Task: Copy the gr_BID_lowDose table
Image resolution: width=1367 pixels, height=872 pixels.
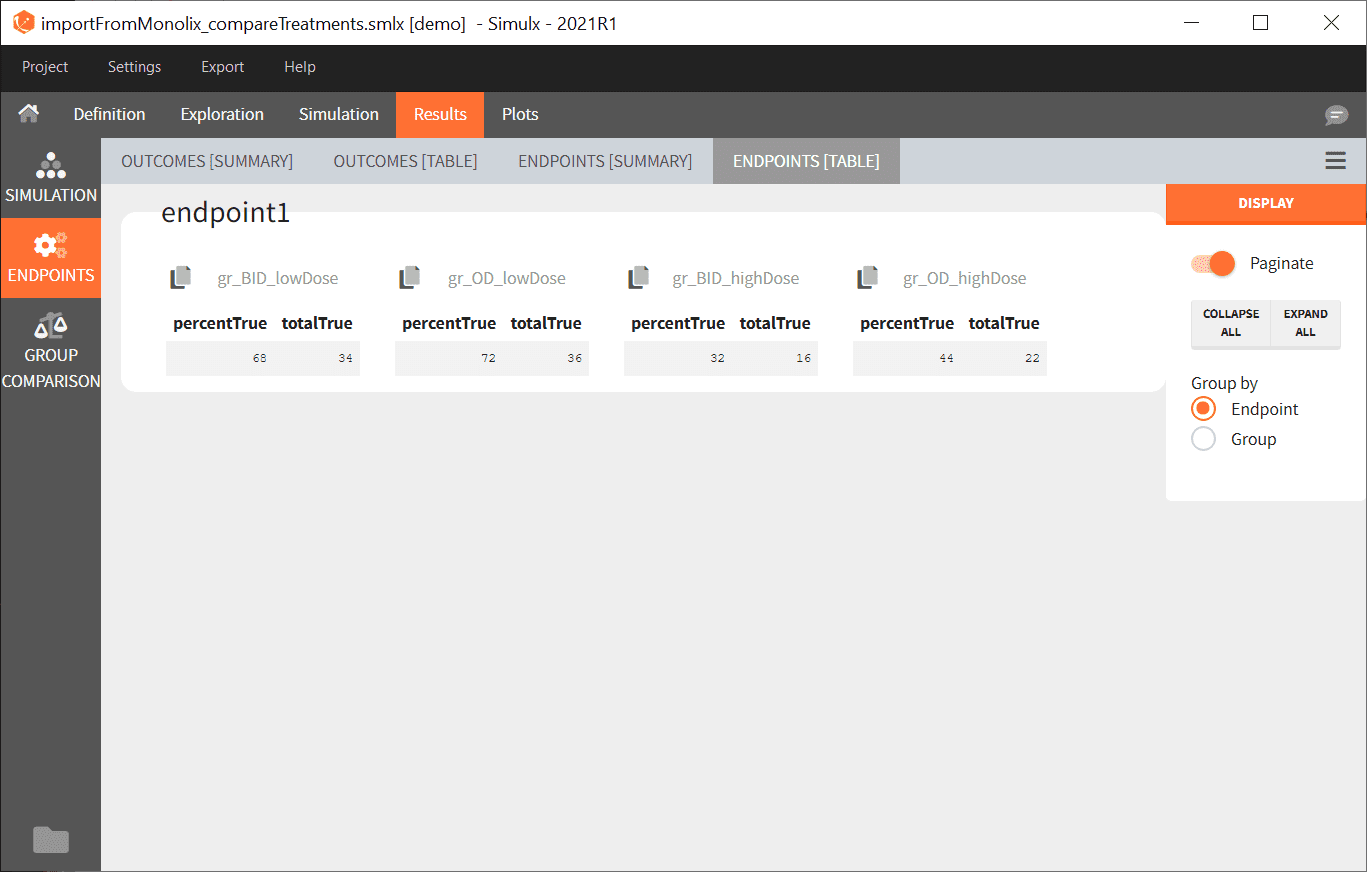Action: (x=180, y=278)
